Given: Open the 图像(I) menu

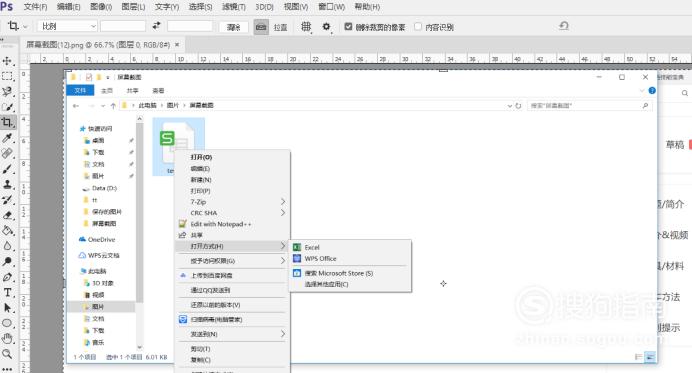Looking at the screenshot, I should point(101,7).
